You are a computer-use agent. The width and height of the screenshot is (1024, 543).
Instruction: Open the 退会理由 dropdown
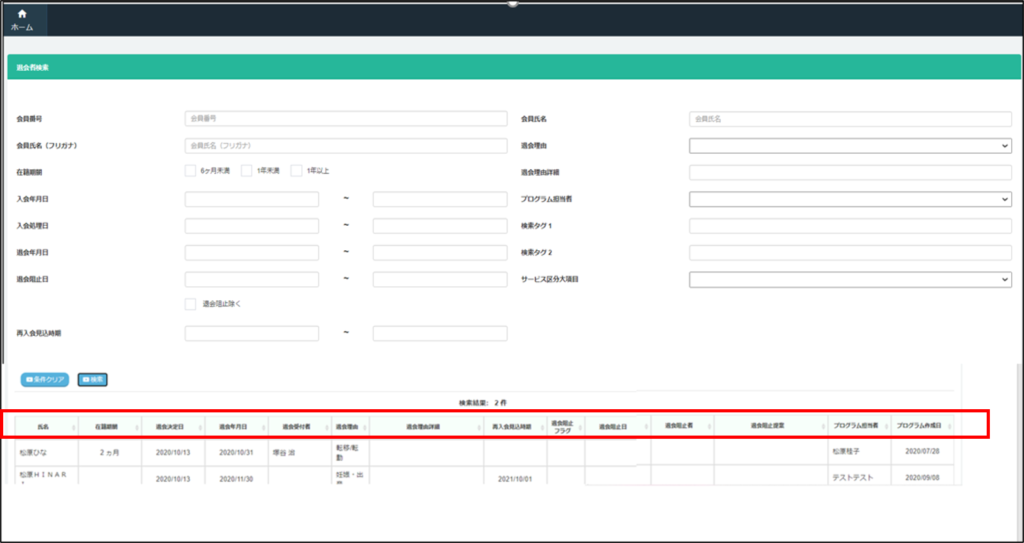[850, 146]
